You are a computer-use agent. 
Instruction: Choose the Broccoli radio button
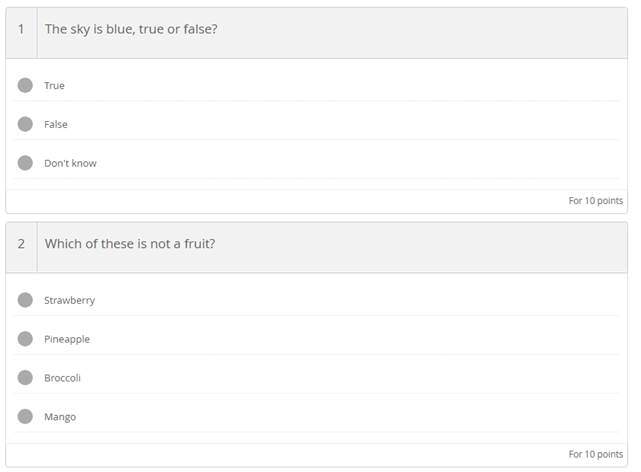[25, 378]
